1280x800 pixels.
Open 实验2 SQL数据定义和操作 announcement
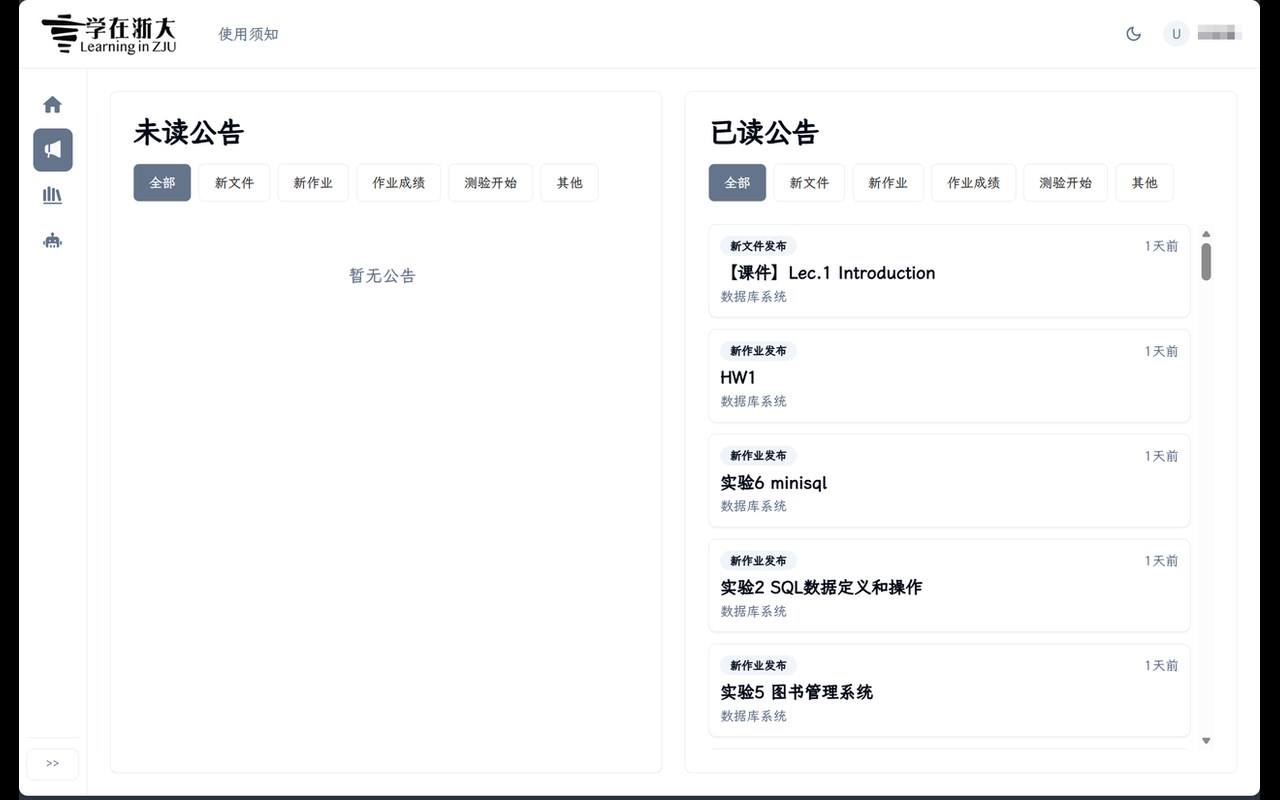click(949, 586)
